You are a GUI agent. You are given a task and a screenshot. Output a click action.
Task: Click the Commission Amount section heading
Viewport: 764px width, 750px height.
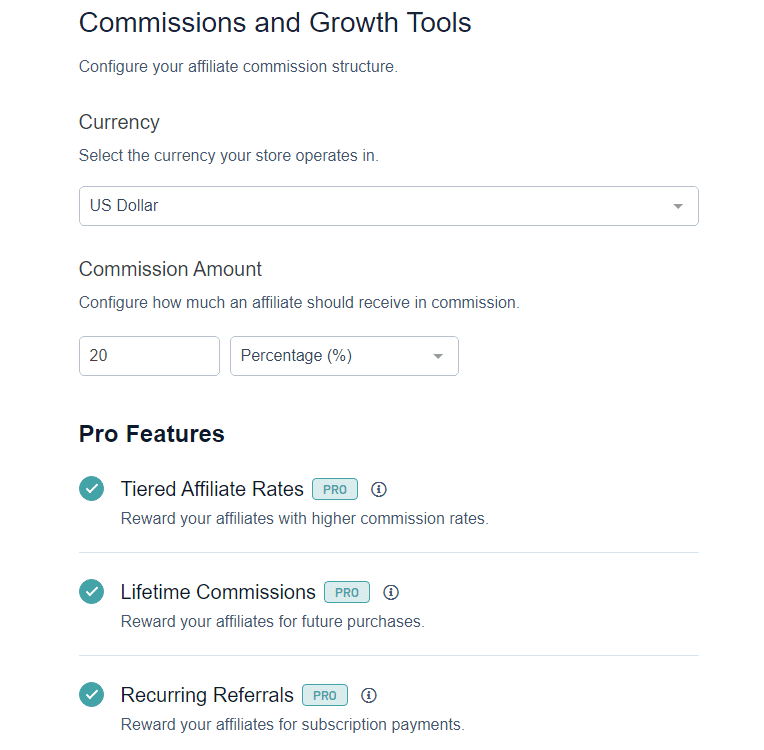coord(171,269)
